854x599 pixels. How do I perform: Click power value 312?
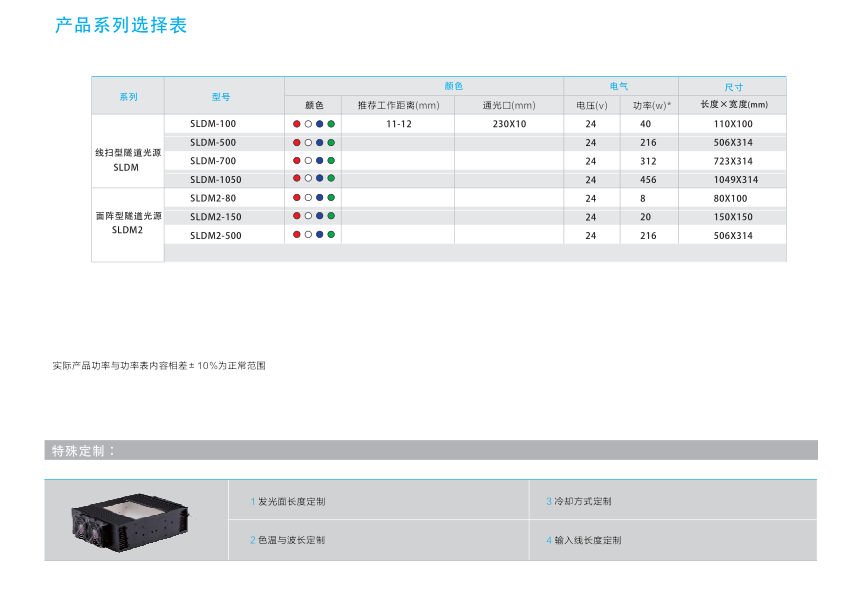pos(648,161)
